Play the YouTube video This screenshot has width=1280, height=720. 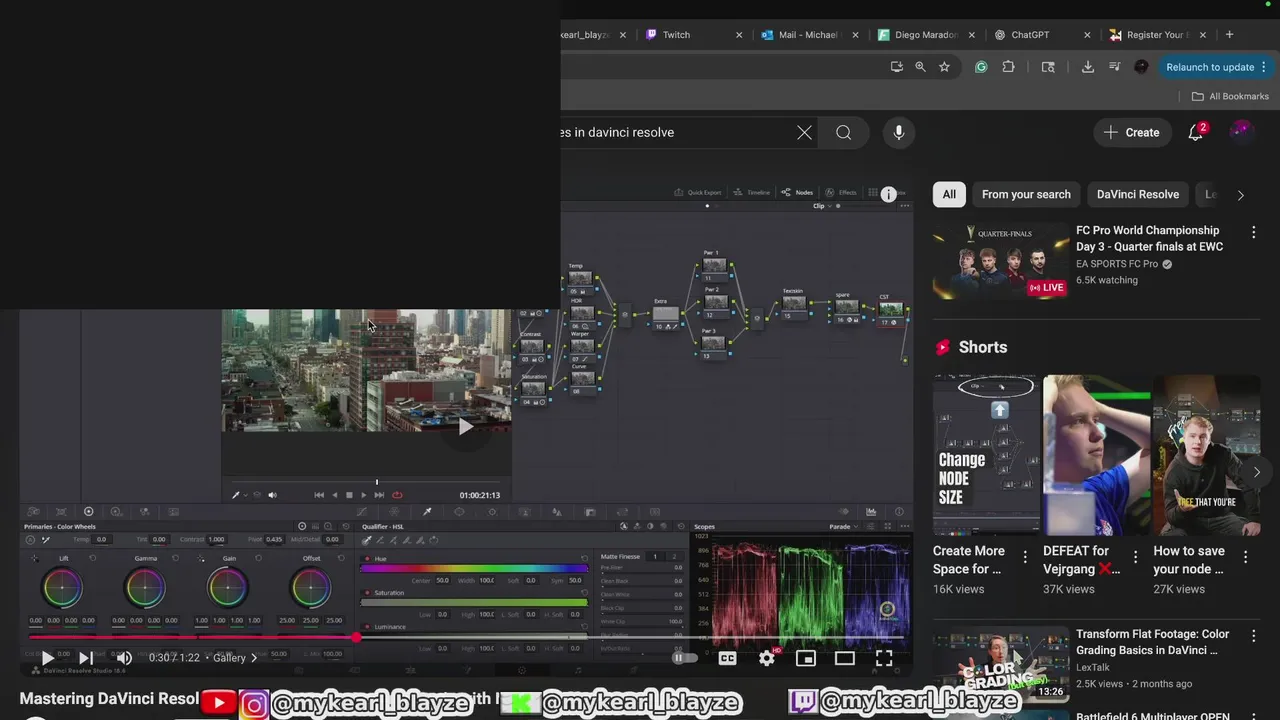pyautogui.click(x=47, y=658)
